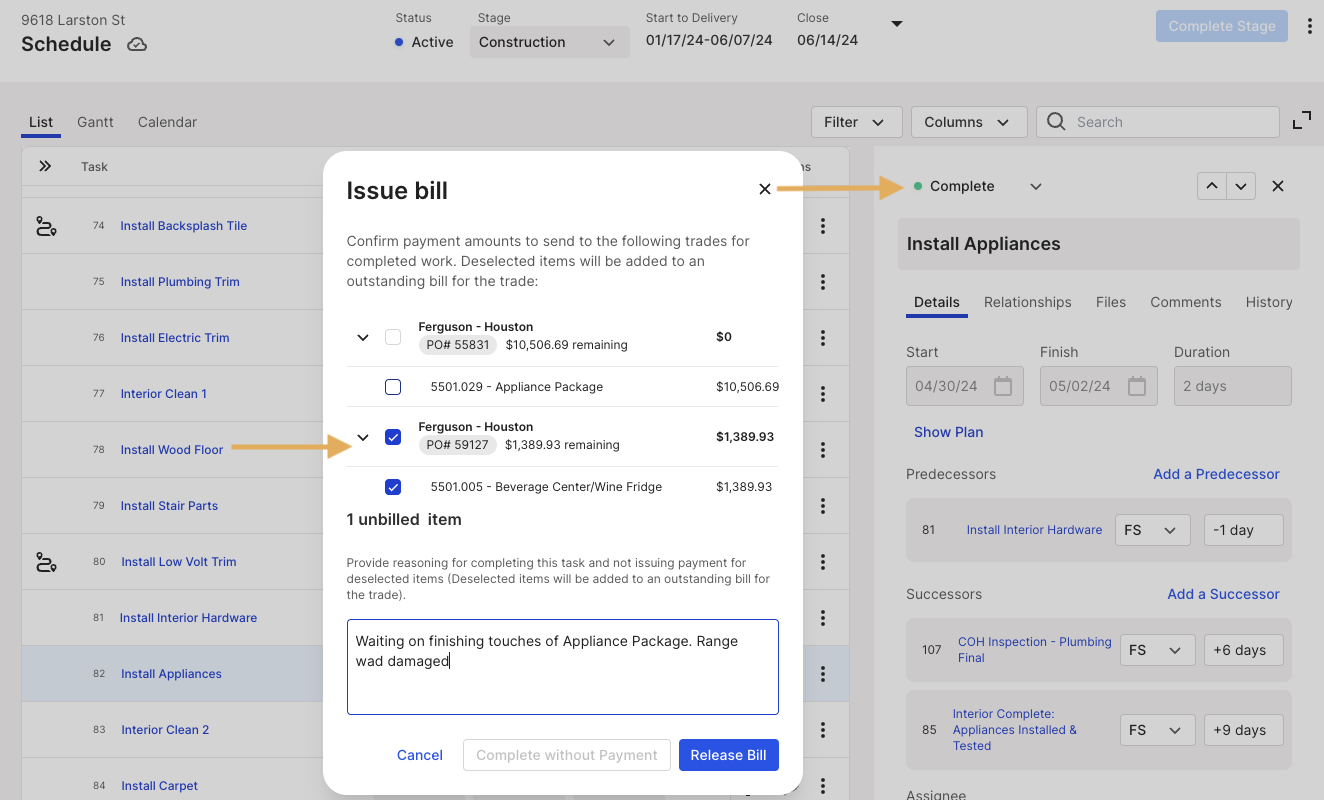Open the calendar picker for Start date
Screen dimensions: 1324x800
click(x=1002, y=386)
